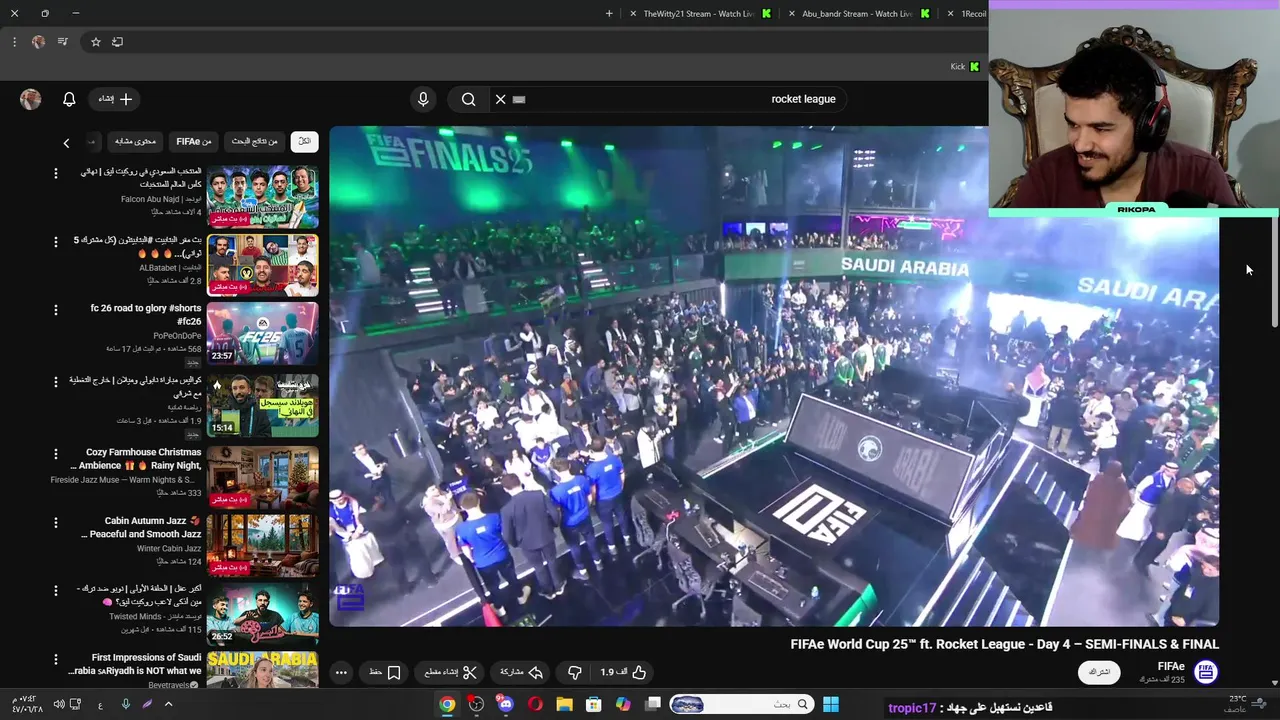1280x720 pixels.
Task: Create a clip with the scissors button
Action: (x=450, y=673)
